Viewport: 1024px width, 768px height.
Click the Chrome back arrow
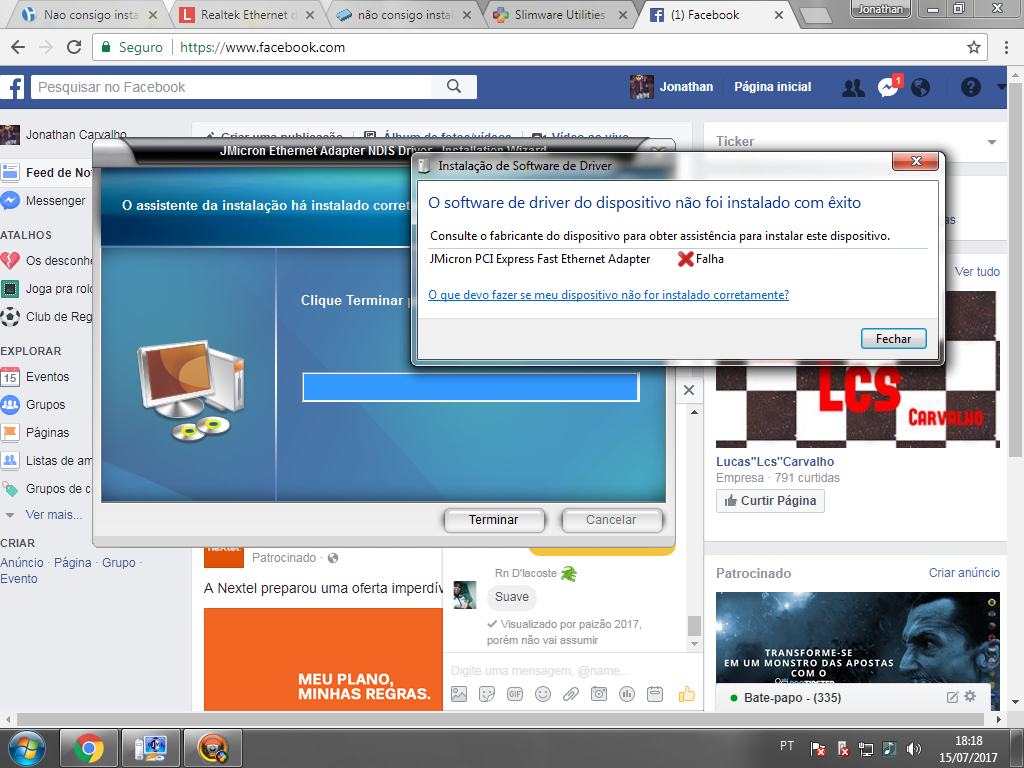coord(18,47)
